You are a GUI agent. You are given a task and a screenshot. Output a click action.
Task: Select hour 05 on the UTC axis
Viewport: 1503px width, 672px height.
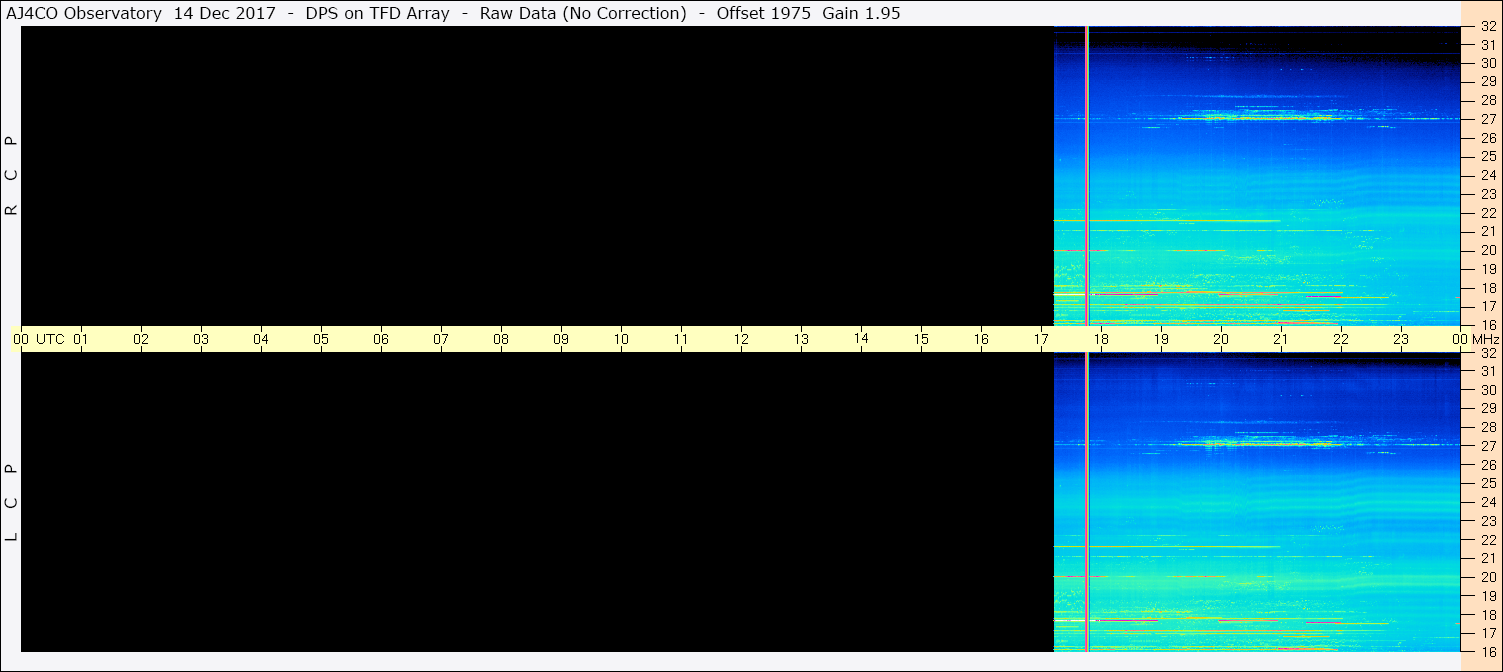[321, 339]
